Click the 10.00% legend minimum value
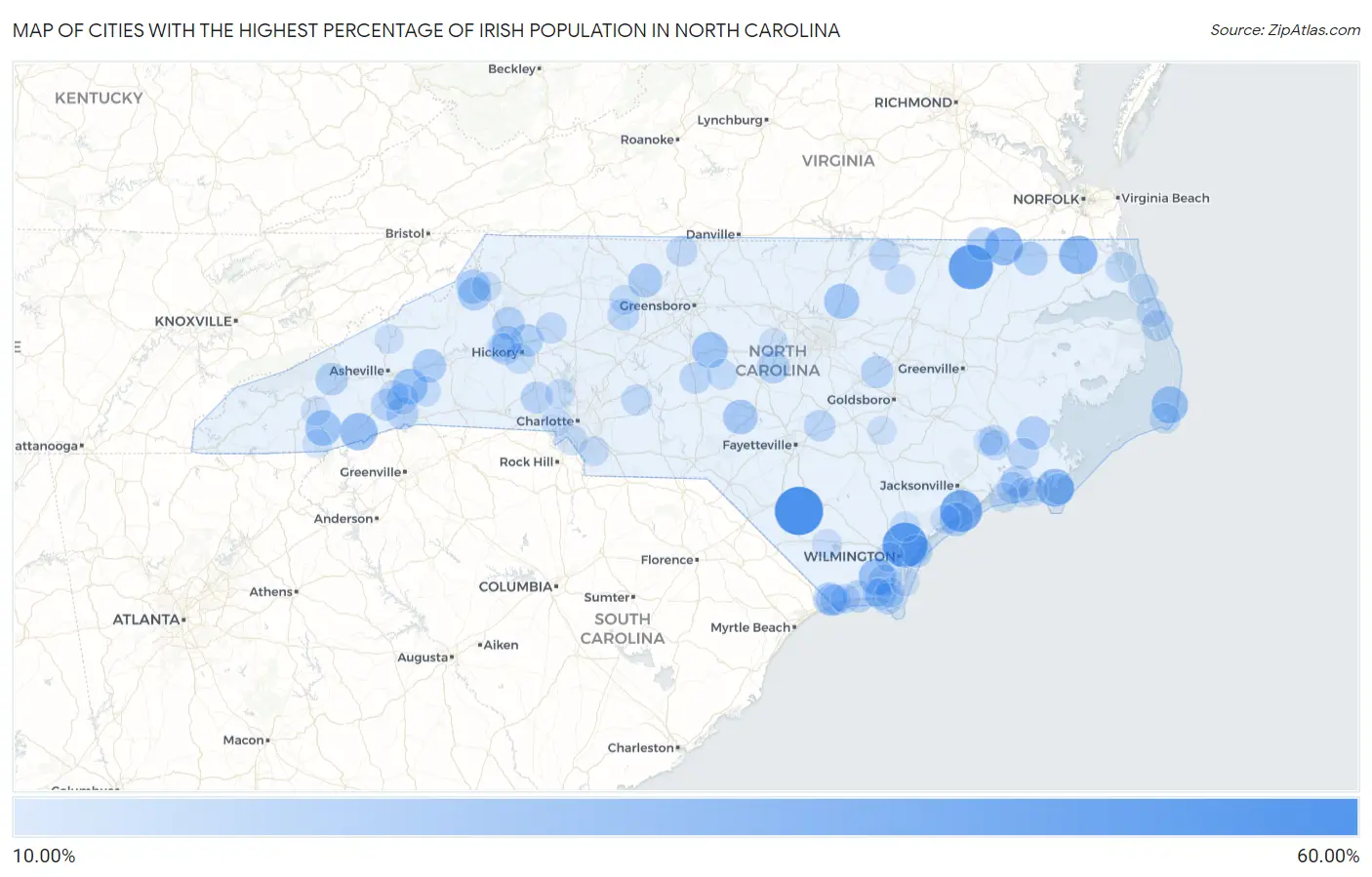 tap(44, 856)
